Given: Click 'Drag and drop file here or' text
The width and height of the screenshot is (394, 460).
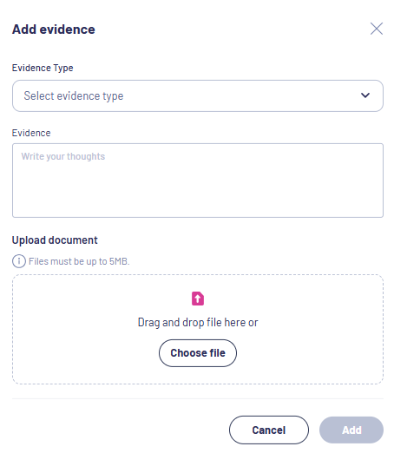Looking at the screenshot, I should tap(198, 322).
